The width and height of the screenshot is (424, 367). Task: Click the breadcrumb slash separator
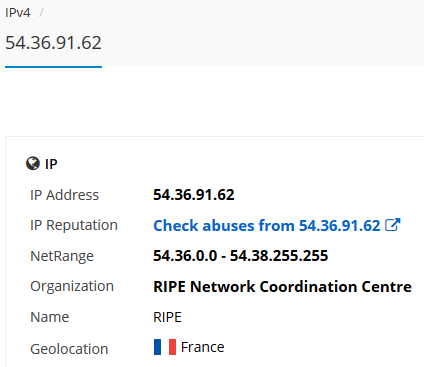click(x=41, y=13)
